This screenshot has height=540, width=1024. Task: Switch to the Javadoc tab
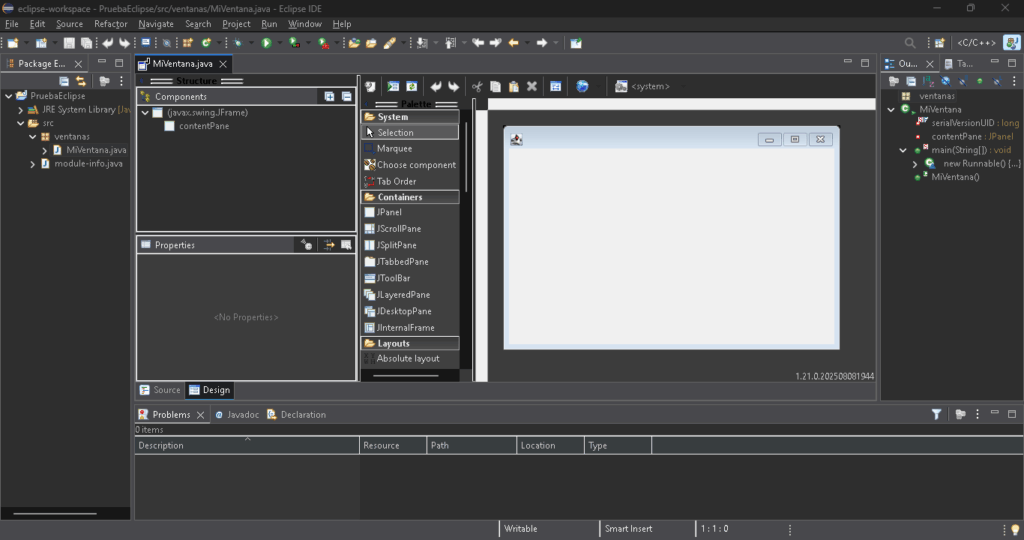[237, 415]
